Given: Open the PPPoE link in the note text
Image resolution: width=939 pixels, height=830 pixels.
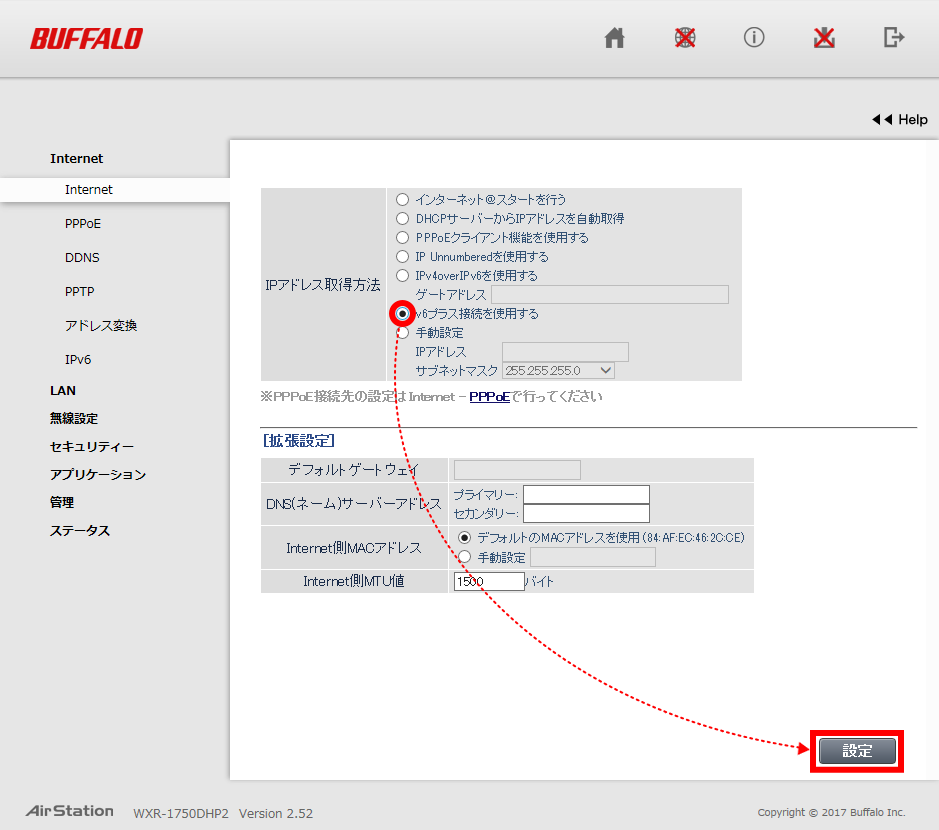Looking at the screenshot, I should pos(489,397).
